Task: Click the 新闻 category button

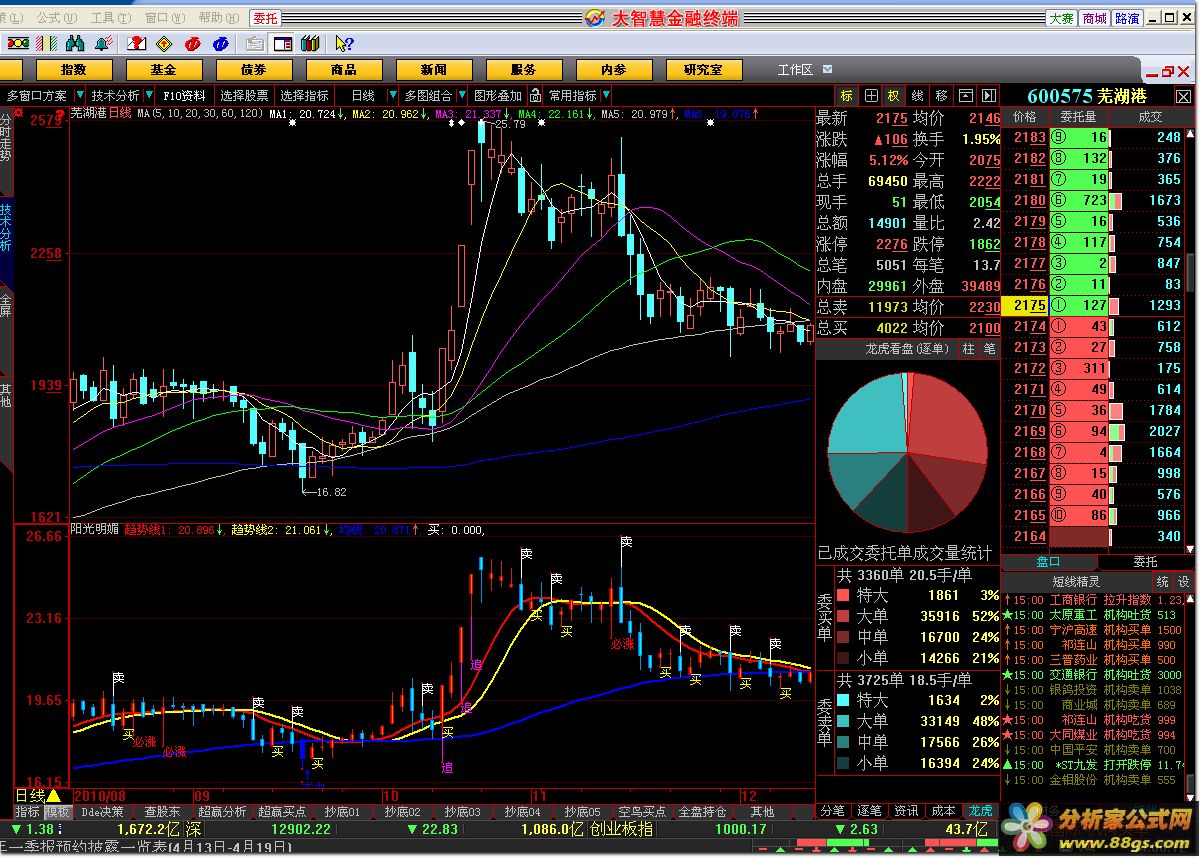Action: click(433, 70)
